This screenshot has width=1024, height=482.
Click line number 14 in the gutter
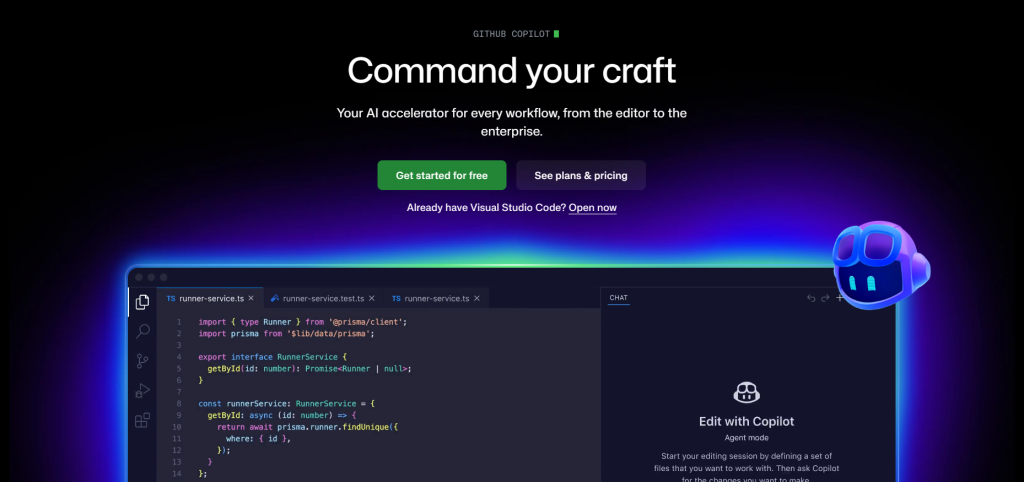[177, 474]
